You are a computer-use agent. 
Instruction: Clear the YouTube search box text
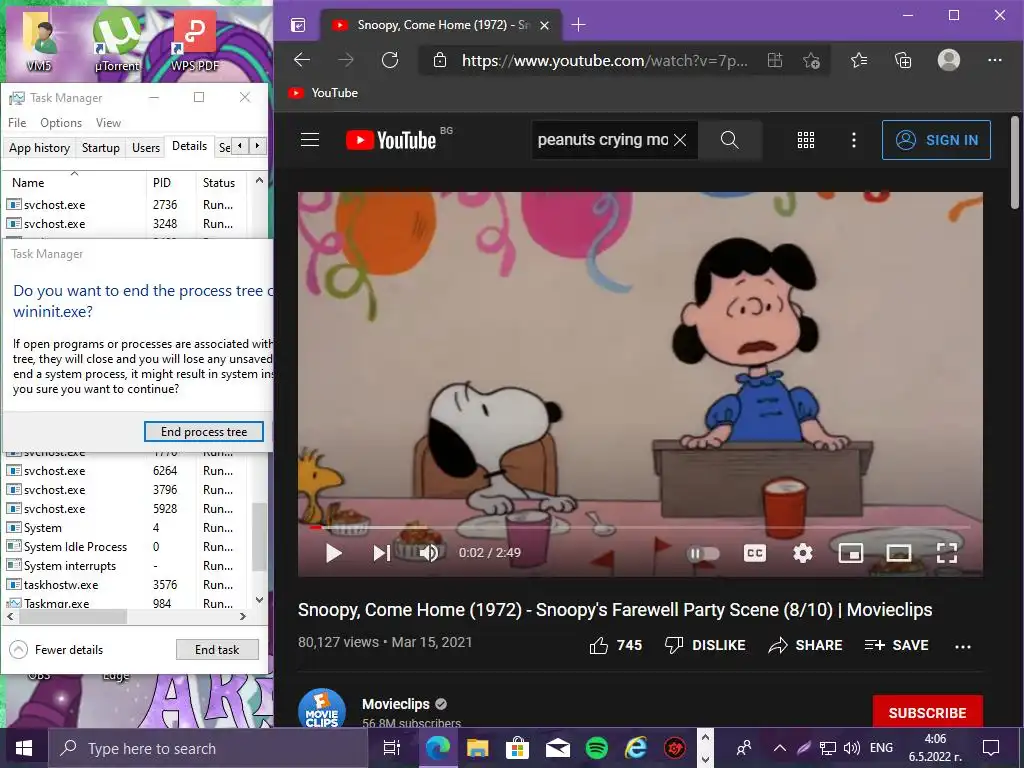(680, 140)
